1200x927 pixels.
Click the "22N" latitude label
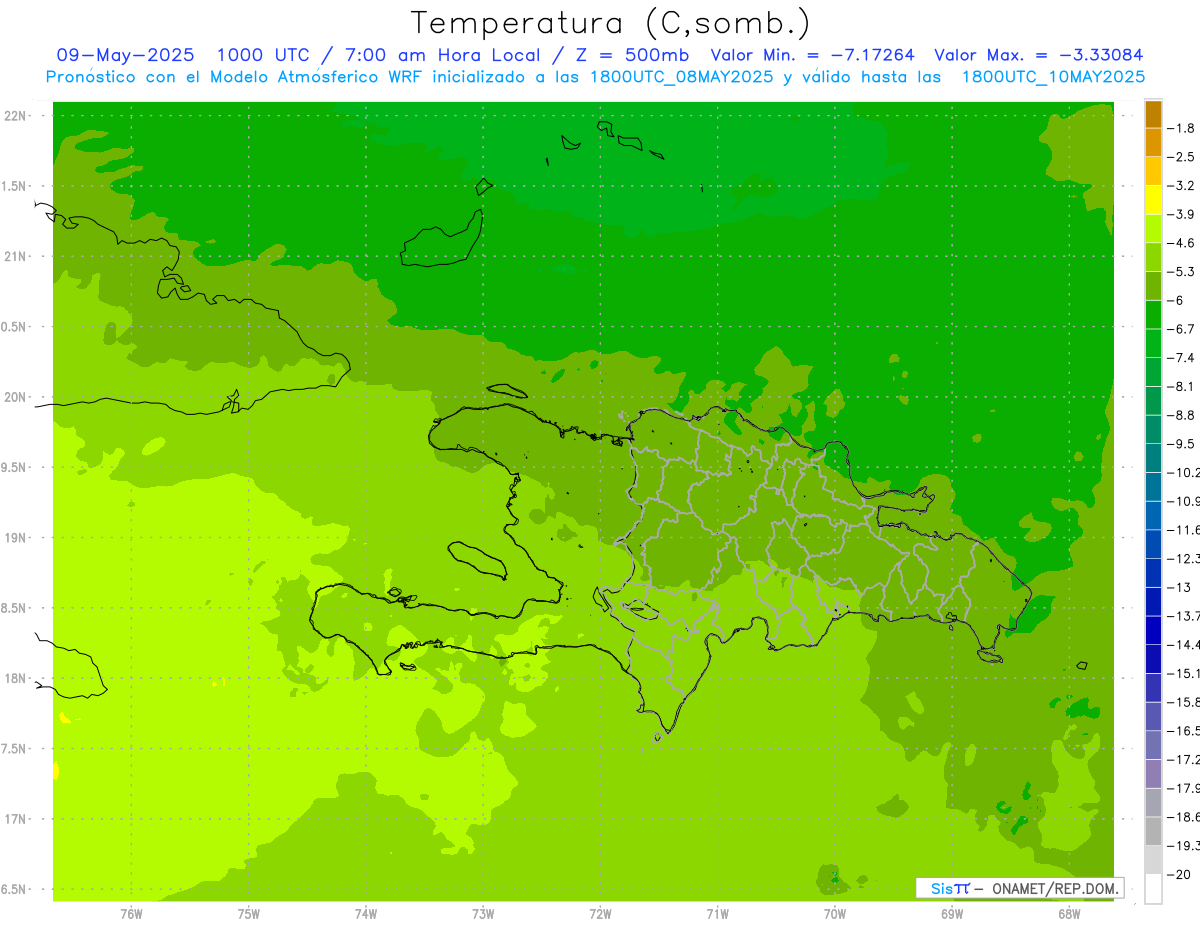click(16, 116)
